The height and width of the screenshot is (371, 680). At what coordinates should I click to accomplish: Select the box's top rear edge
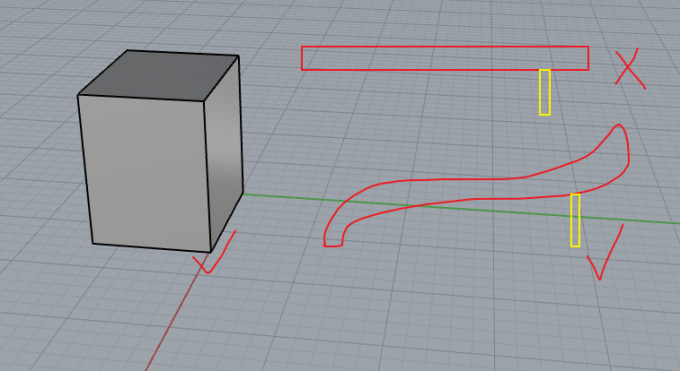[183, 53]
